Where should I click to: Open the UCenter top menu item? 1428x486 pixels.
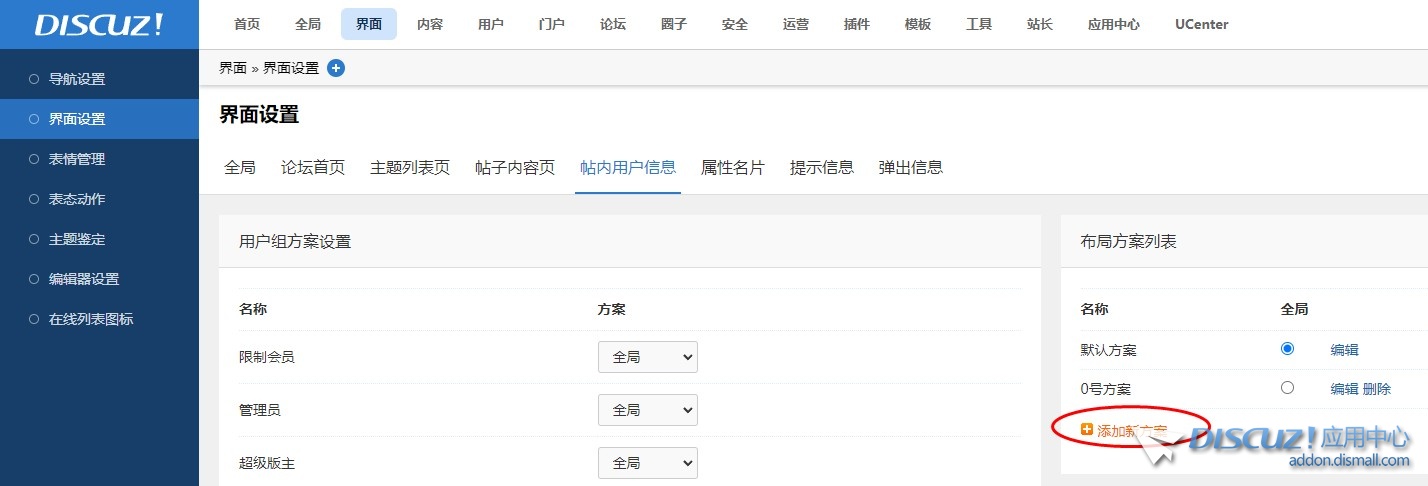[x=1202, y=25]
